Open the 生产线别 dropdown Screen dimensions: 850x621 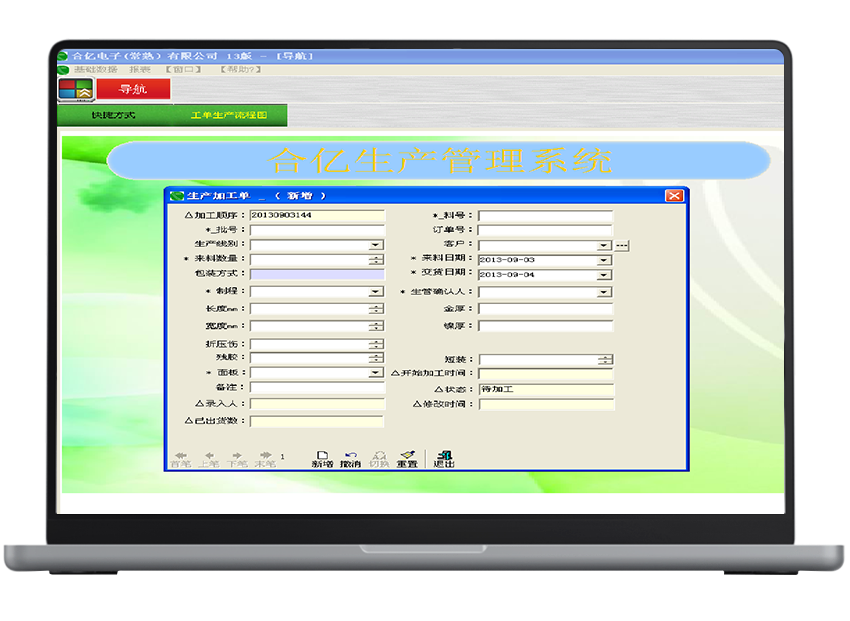376,244
